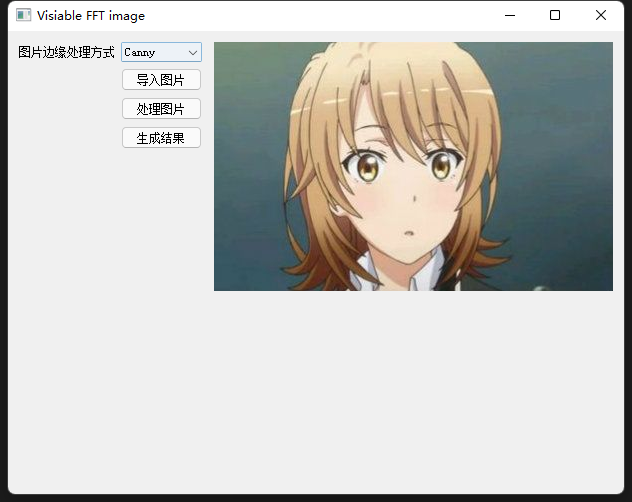
Task: Close the Visiable FFT image window
Action: pyautogui.click(x=601, y=15)
